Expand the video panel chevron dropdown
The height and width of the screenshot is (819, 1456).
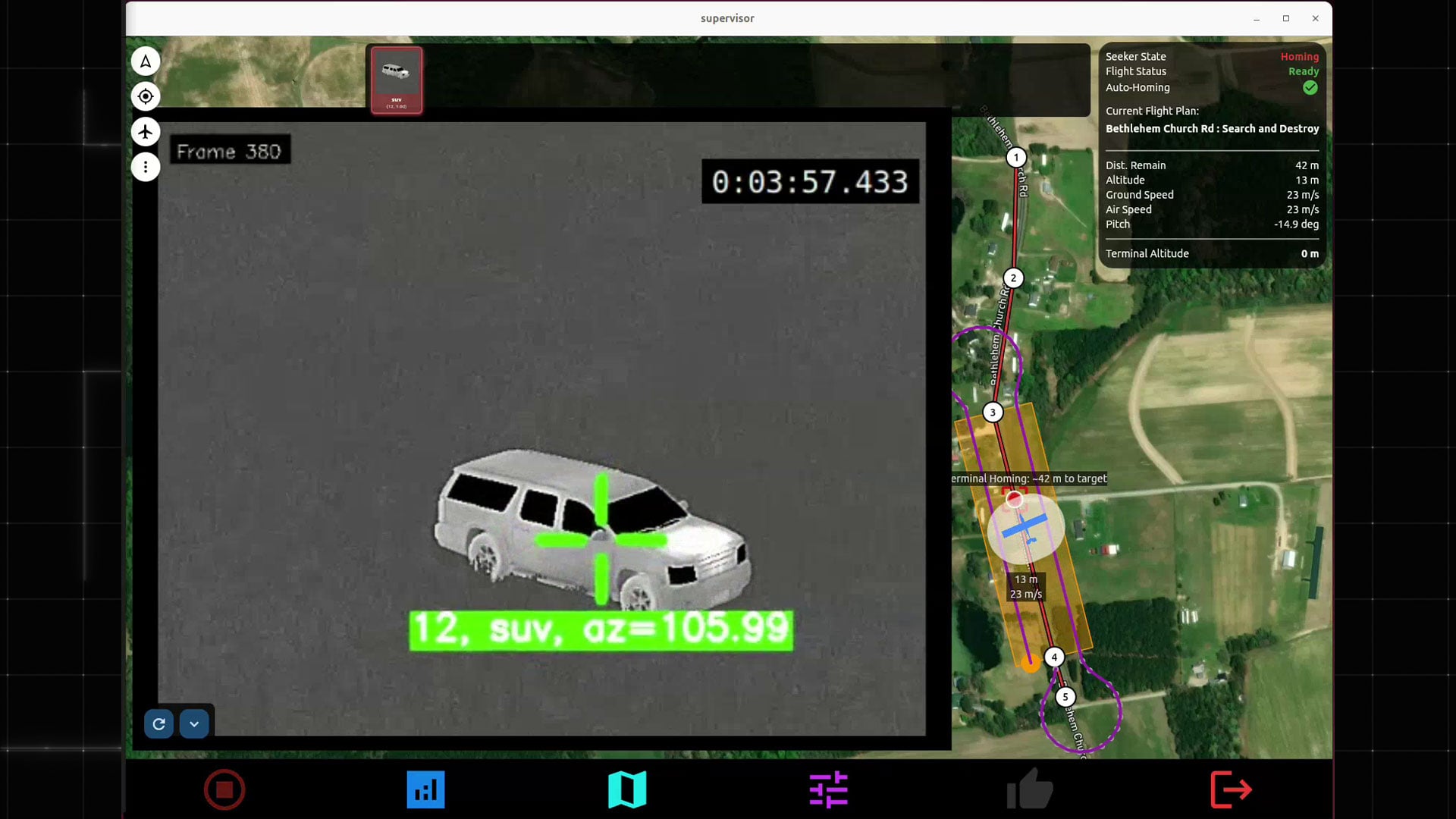click(194, 723)
